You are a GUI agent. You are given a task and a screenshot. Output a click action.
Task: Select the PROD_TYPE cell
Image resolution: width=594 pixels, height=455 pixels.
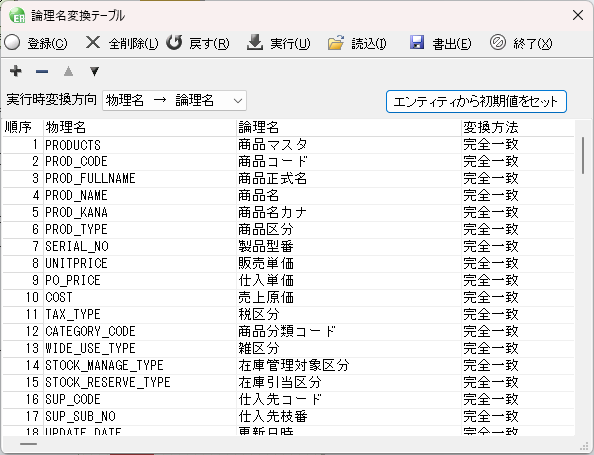click(139, 230)
